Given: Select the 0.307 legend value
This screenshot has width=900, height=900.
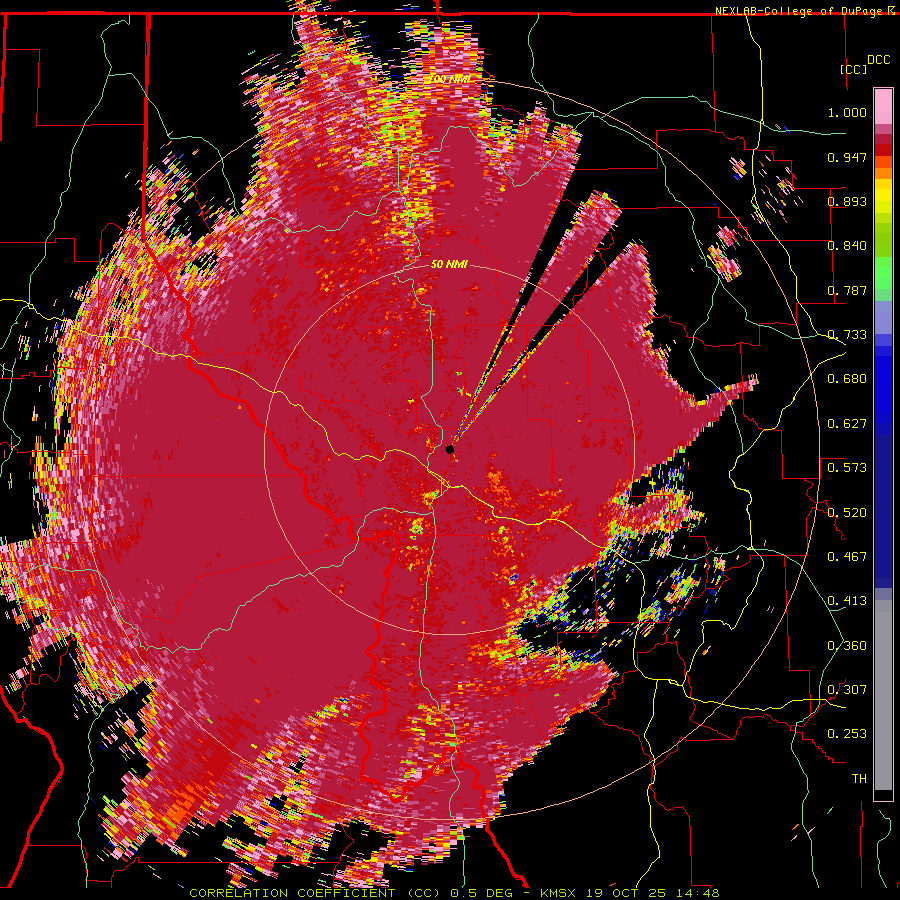Looking at the screenshot, I should pyautogui.click(x=847, y=690).
